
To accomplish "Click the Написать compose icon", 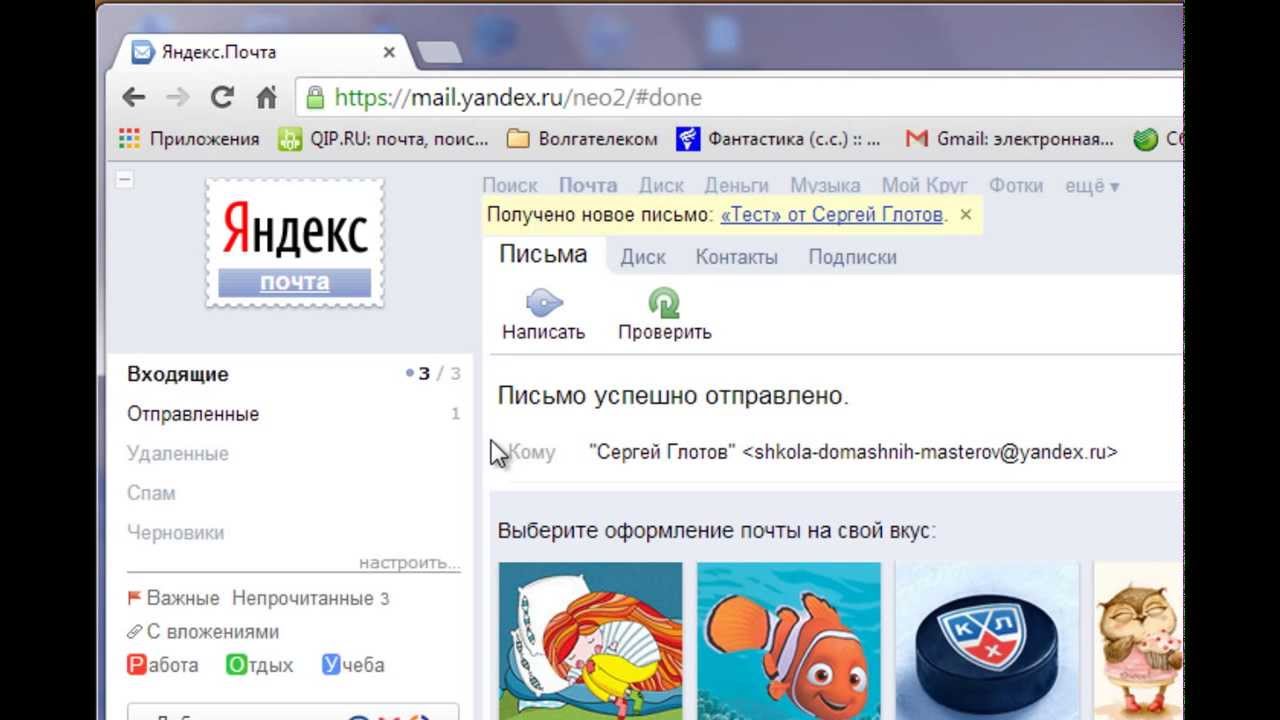I will click(x=544, y=302).
